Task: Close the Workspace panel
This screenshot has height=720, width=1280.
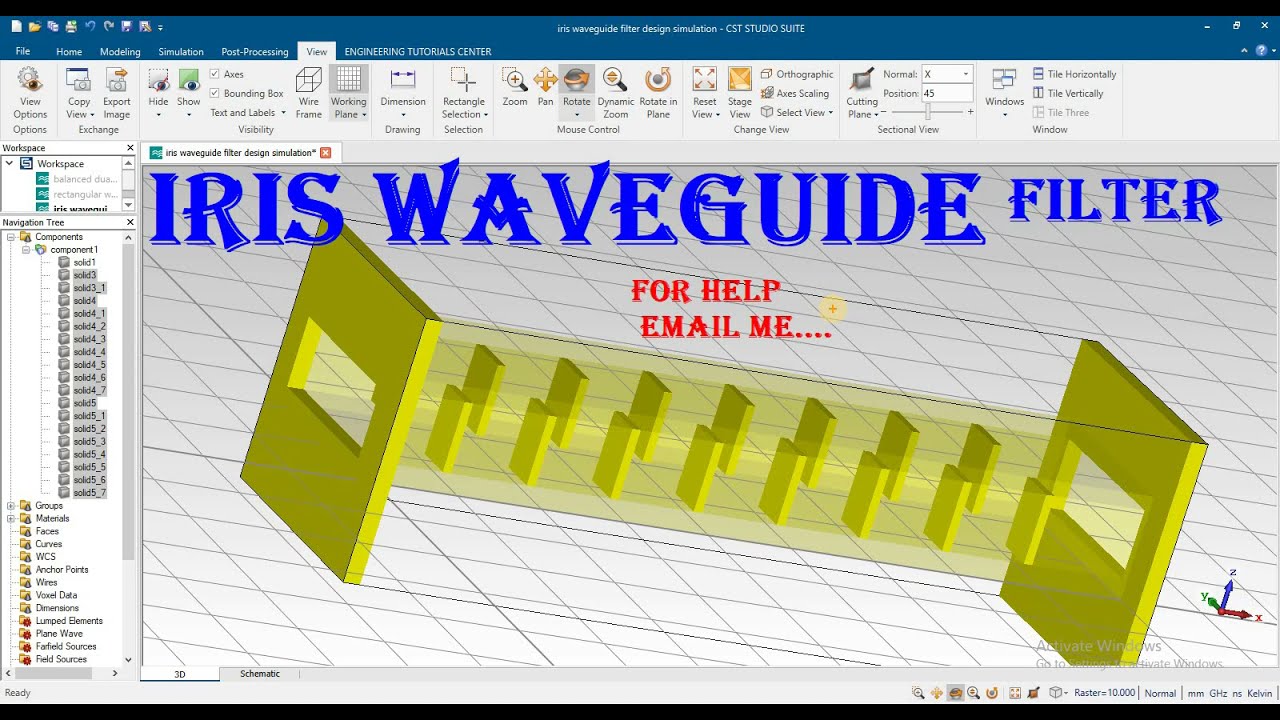Action: [130, 148]
